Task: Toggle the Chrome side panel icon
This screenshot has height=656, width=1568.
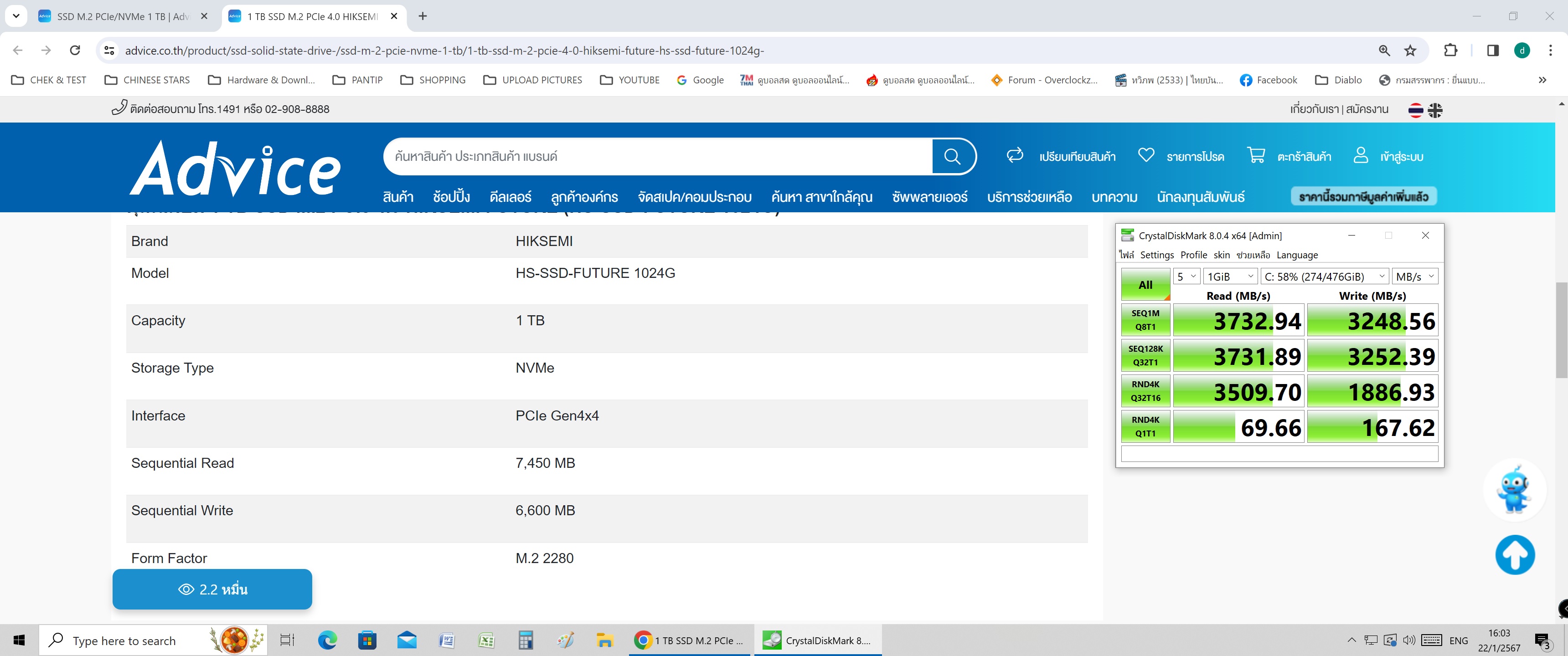Action: point(1492,51)
